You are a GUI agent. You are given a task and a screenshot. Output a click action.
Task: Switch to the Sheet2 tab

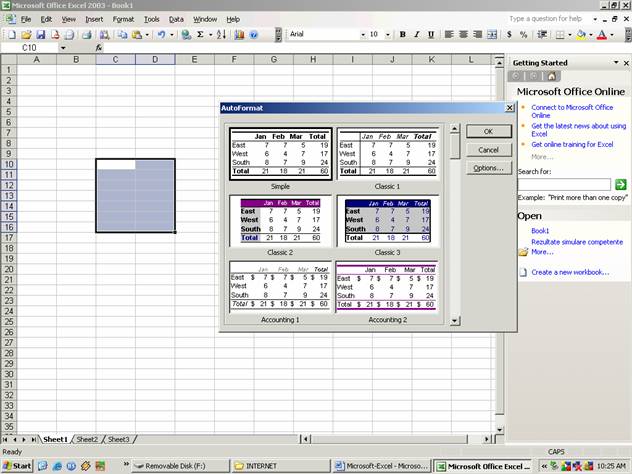click(x=87, y=439)
